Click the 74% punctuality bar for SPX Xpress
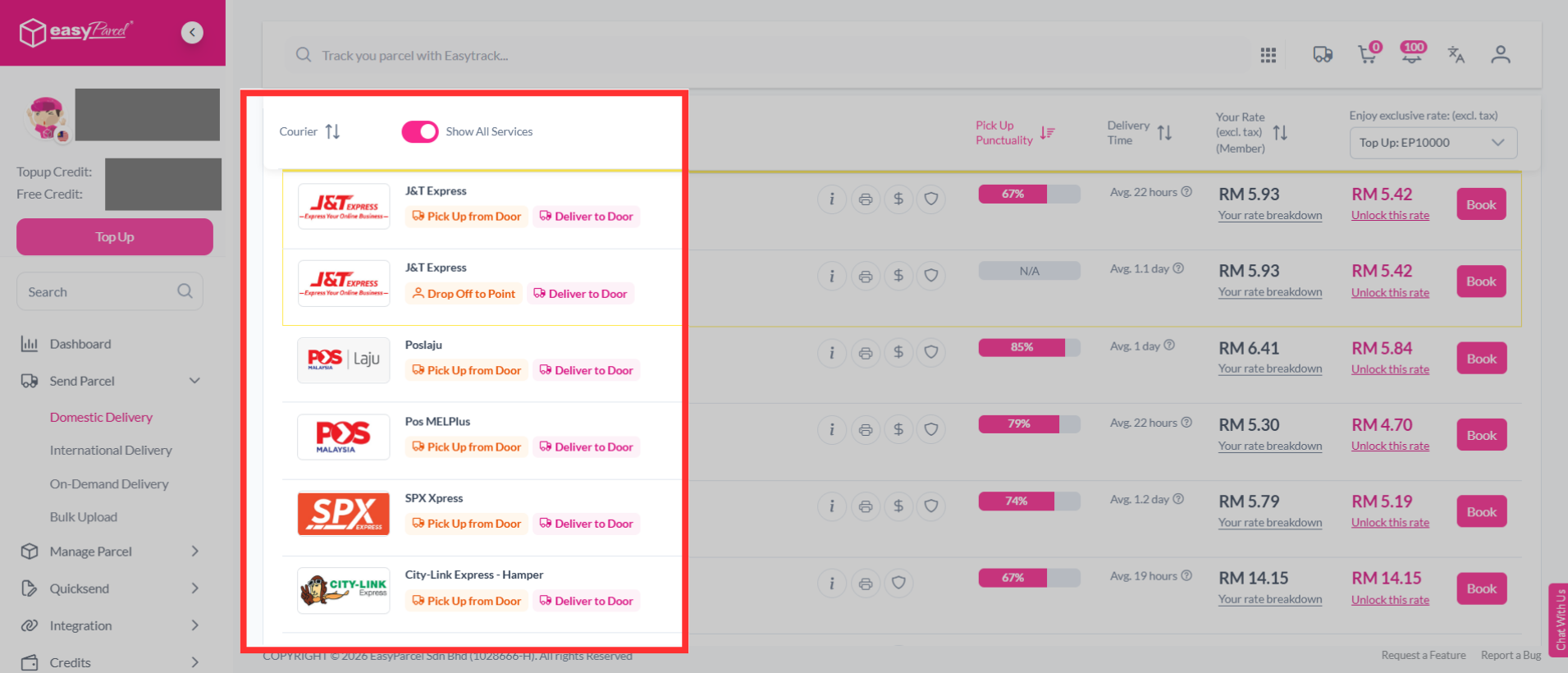The image size is (1568, 673). coord(1029,501)
